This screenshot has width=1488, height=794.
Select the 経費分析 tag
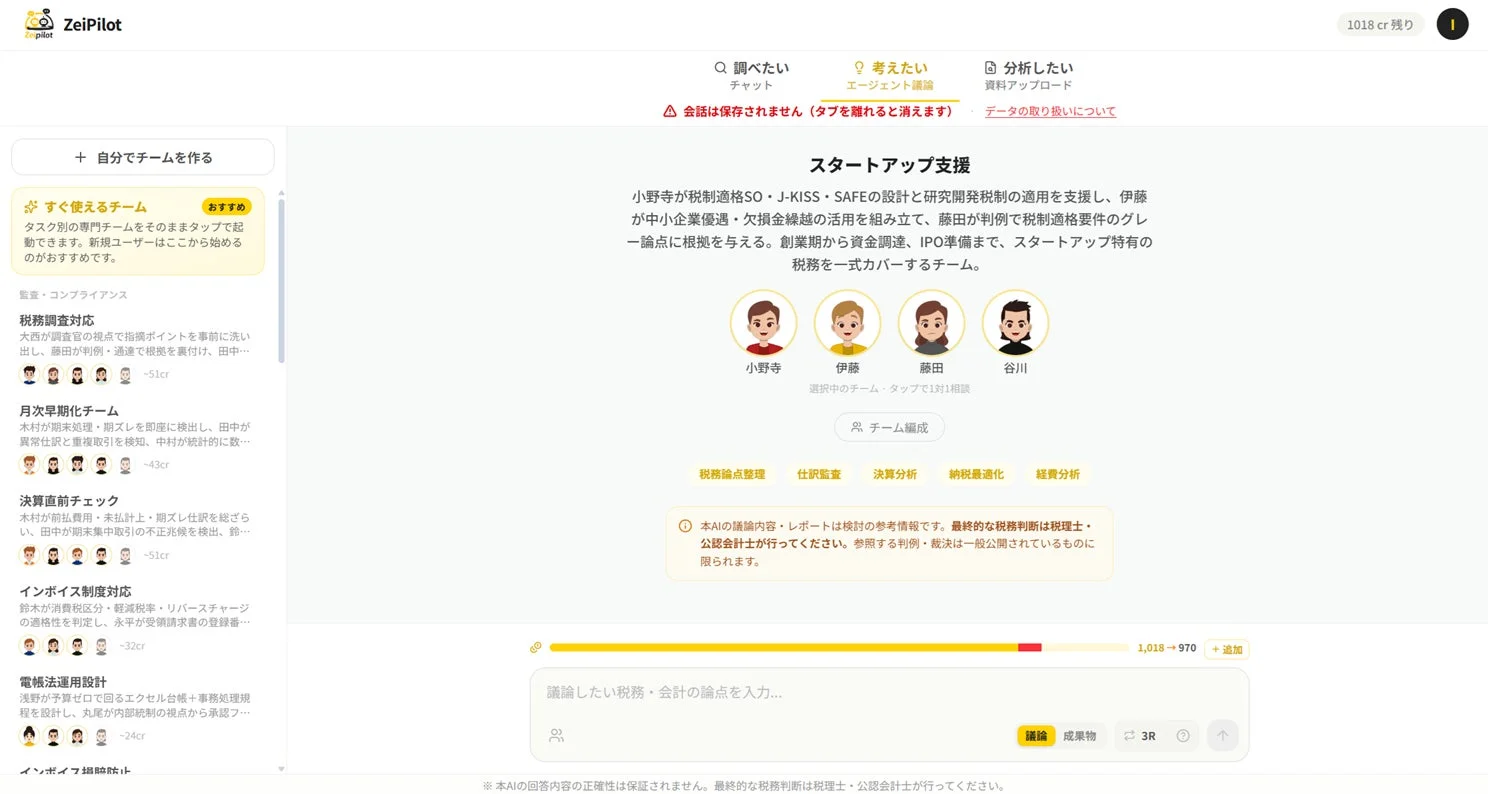click(1058, 474)
